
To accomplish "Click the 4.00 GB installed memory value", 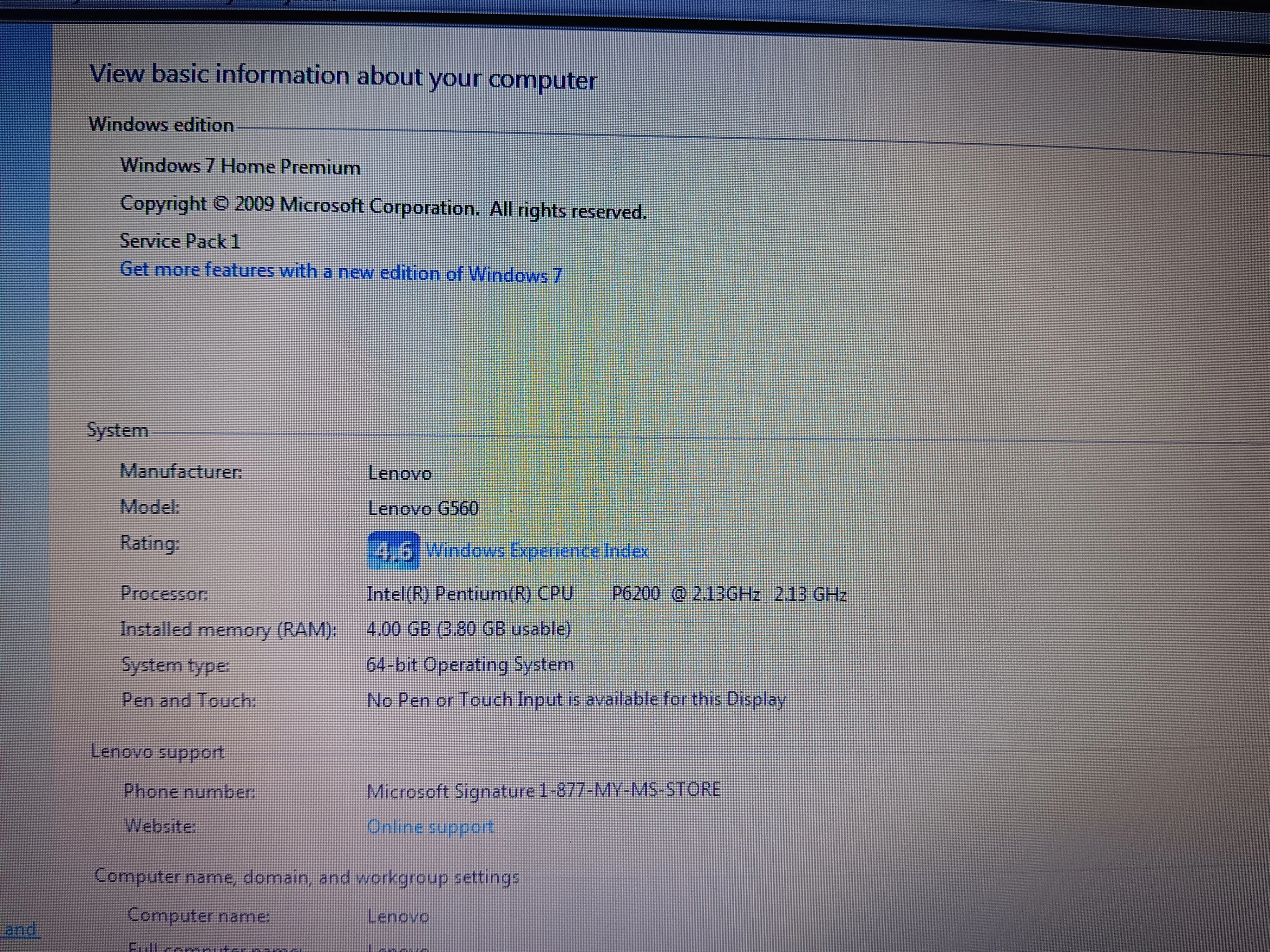I will [x=468, y=629].
